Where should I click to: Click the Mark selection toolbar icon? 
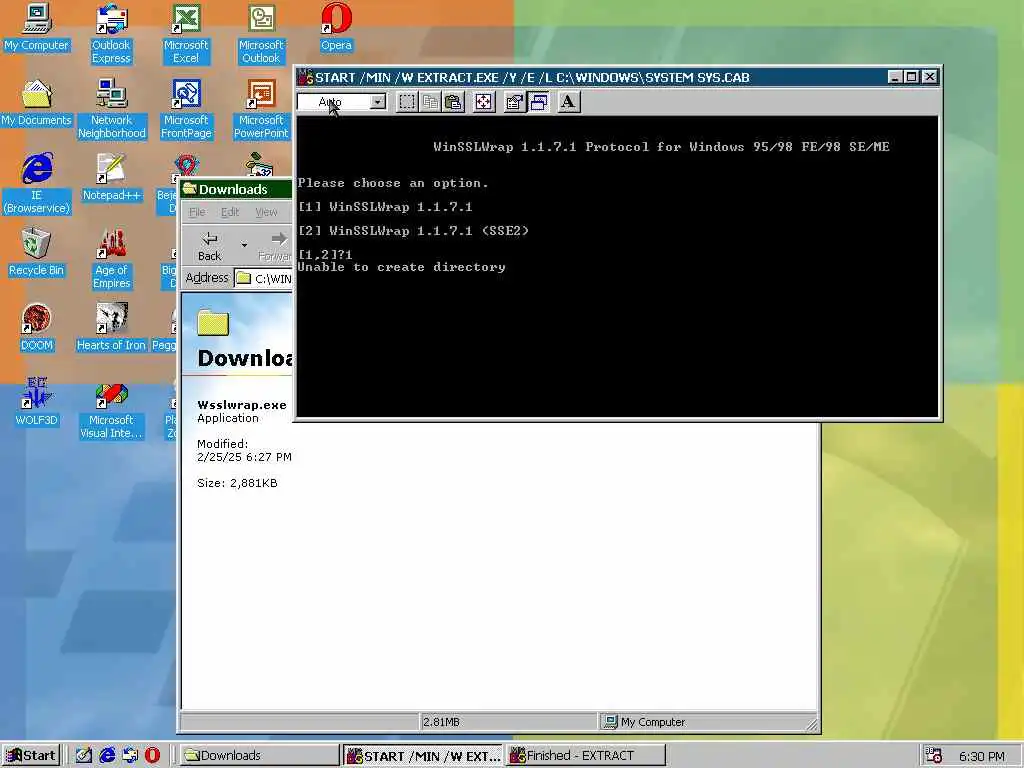(407, 102)
